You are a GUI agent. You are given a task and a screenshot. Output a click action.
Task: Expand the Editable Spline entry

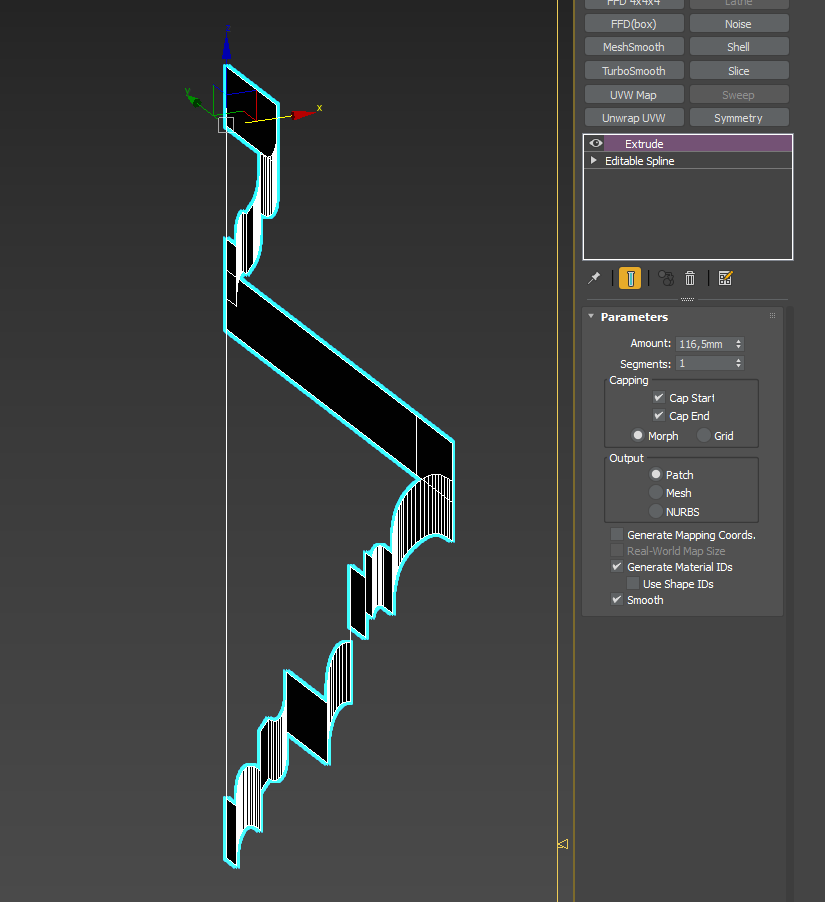coord(593,160)
